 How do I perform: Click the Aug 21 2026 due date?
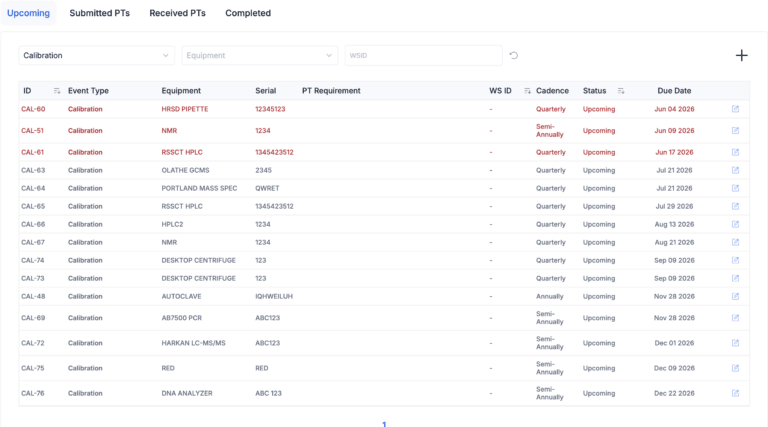coord(674,242)
